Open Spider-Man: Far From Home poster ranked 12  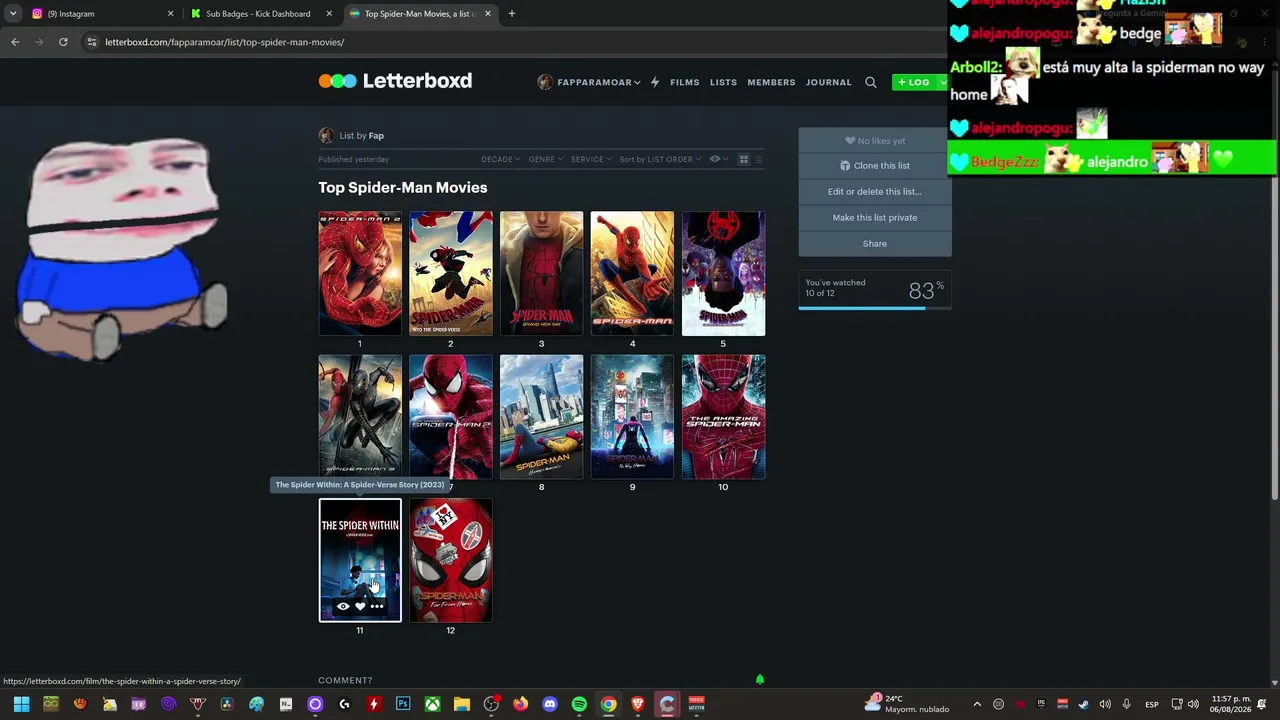coord(451,560)
